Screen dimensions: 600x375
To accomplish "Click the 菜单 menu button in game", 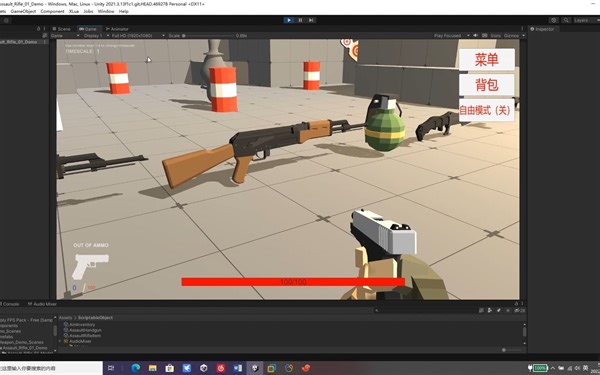I will (487, 60).
